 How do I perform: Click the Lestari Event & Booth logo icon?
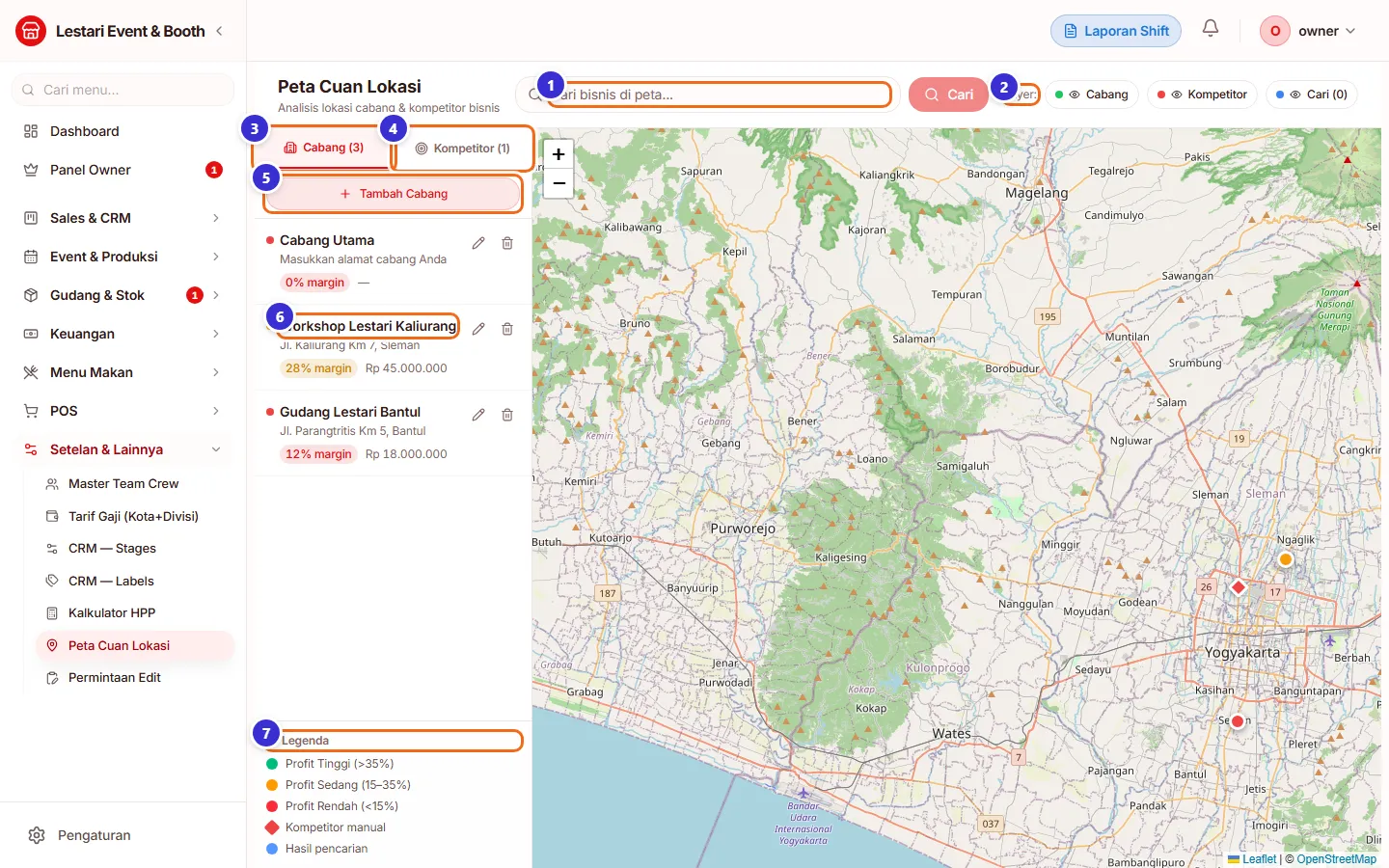point(31,31)
